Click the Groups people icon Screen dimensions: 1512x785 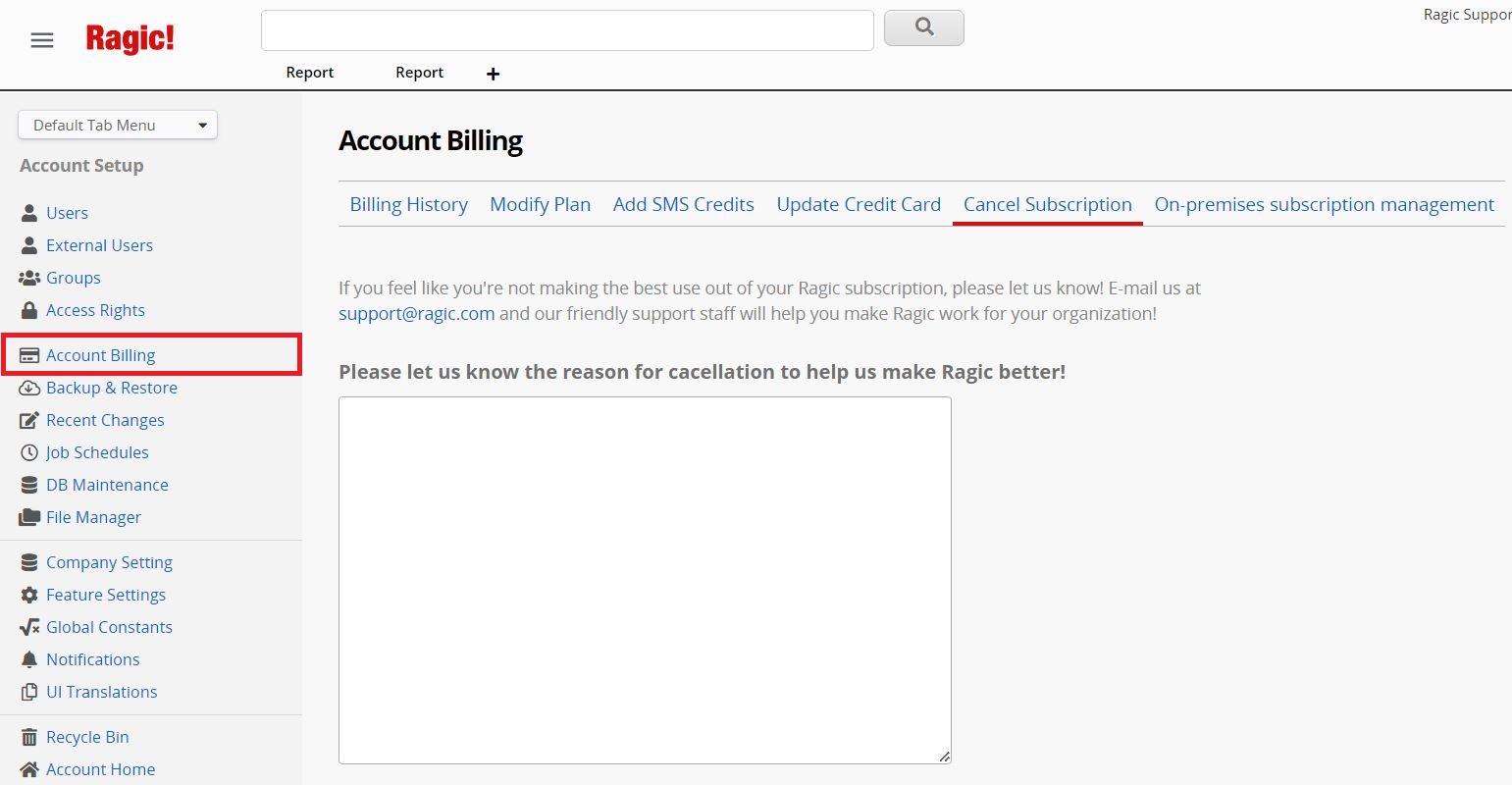tap(29, 278)
